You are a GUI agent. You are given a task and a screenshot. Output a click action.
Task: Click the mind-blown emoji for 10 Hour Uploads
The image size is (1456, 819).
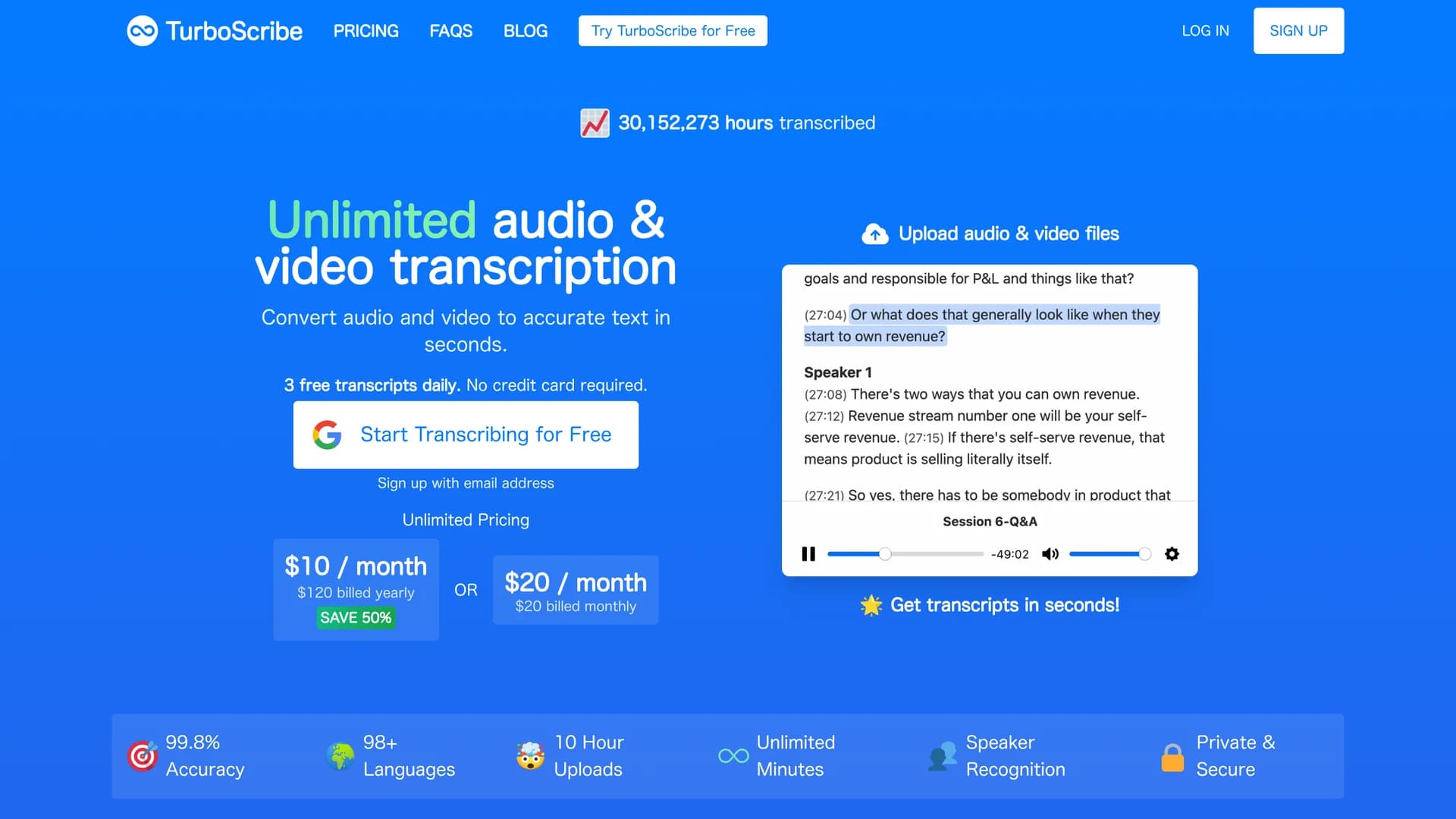coord(530,755)
